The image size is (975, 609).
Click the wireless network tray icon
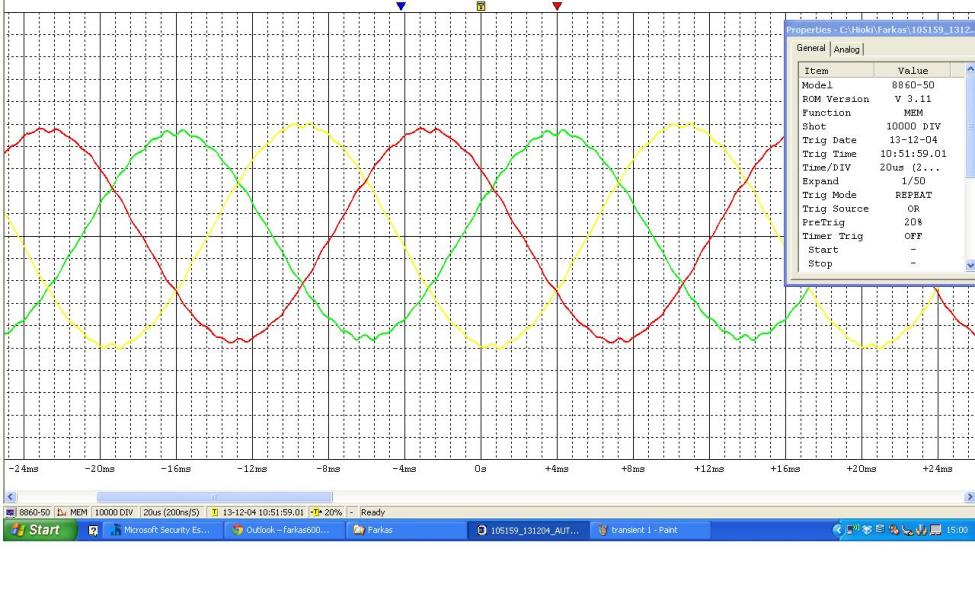(853, 529)
